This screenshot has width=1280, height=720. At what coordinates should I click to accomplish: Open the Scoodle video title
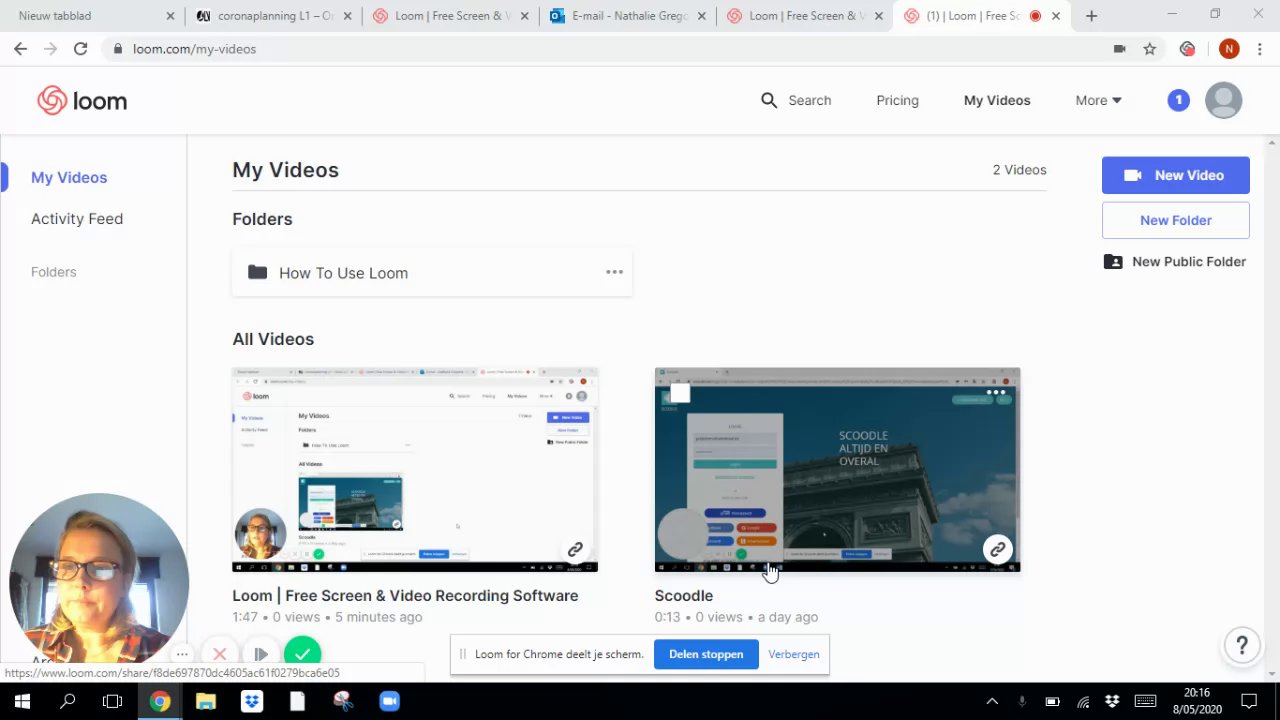[x=684, y=595]
